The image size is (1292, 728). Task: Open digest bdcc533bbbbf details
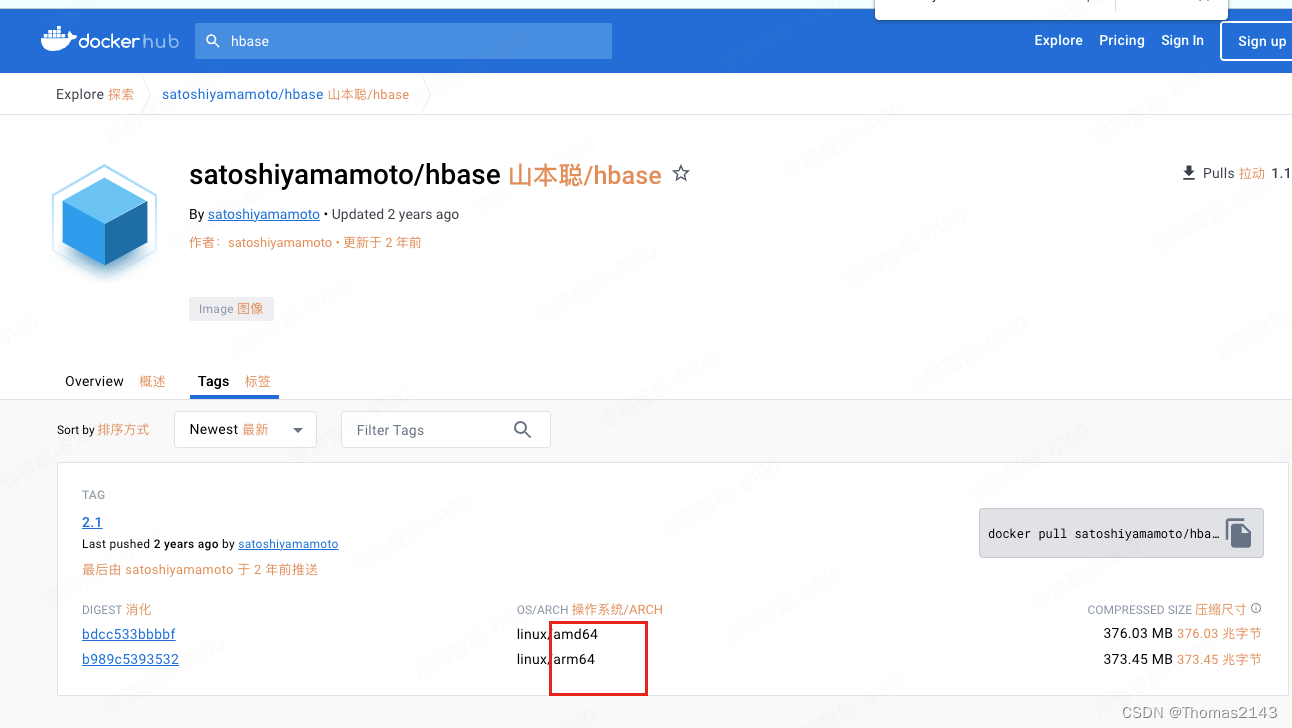pyautogui.click(x=128, y=633)
